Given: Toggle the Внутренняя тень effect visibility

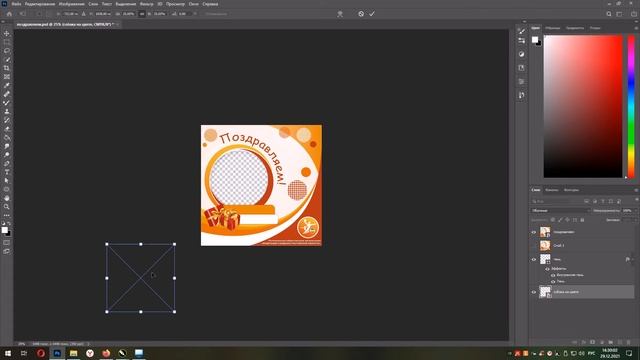Looking at the screenshot, I should [553, 276].
